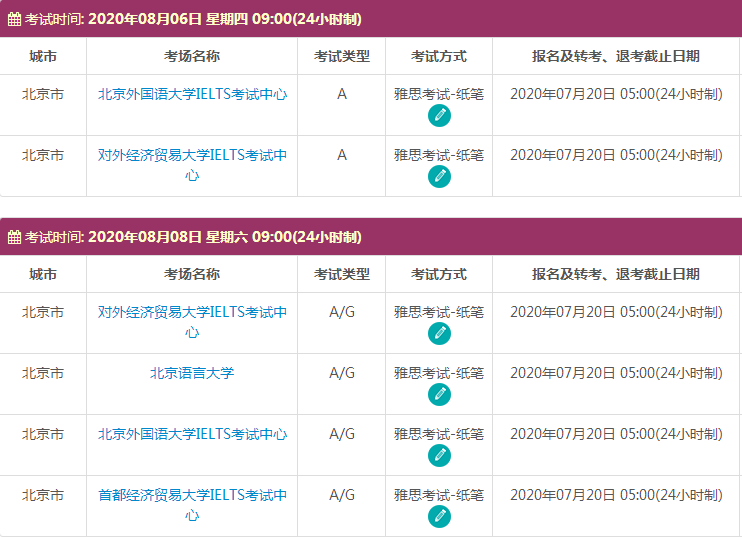Click pencil icon in 08月08日 北京外国语大学 row
Screen dimensions: 742x537
(x=439, y=456)
